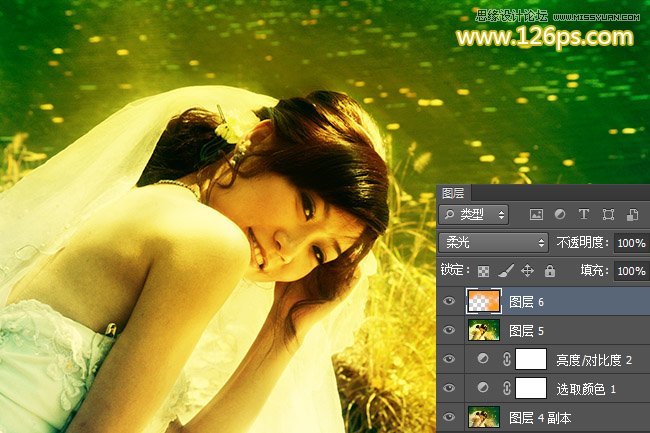Click adjustment icon of 亮度/对比度 2 layer
Screen dimensions: 650x433
click(x=483, y=358)
